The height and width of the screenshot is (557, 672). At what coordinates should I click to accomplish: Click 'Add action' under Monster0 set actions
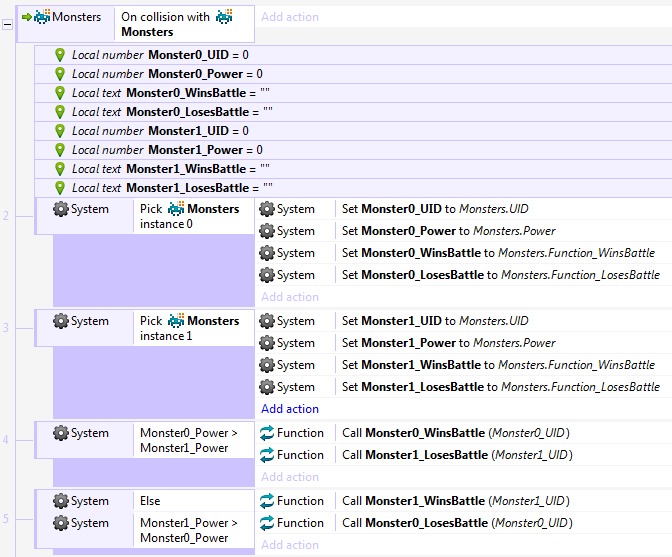[x=290, y=297]
